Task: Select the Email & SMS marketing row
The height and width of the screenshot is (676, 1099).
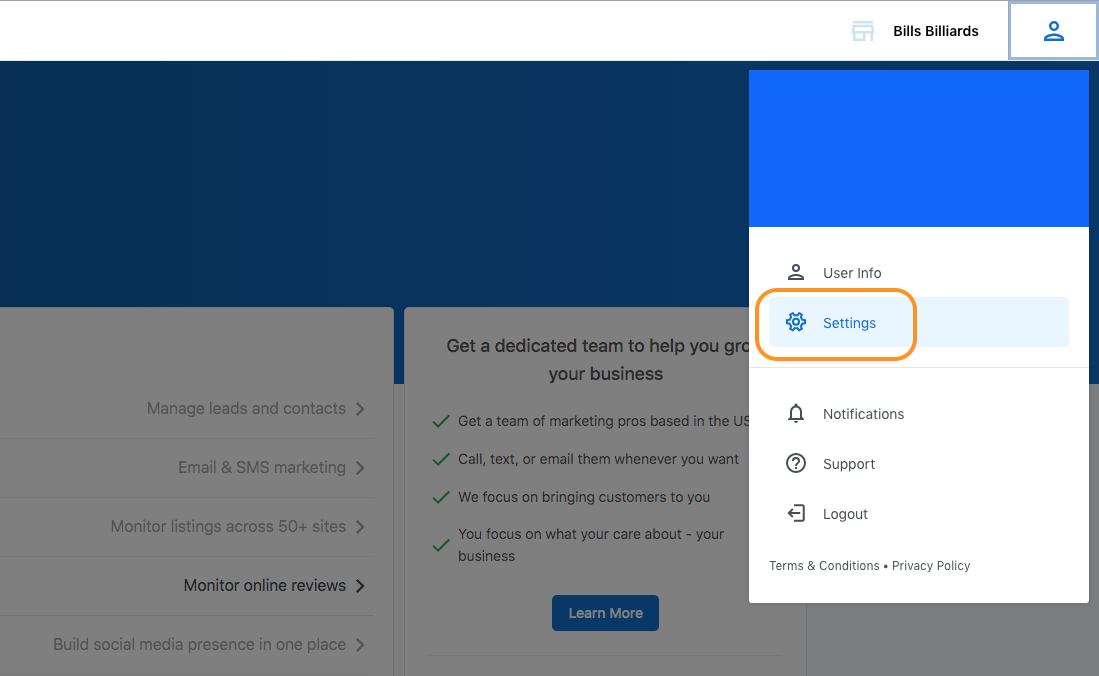Action: [x=186, y=468]
